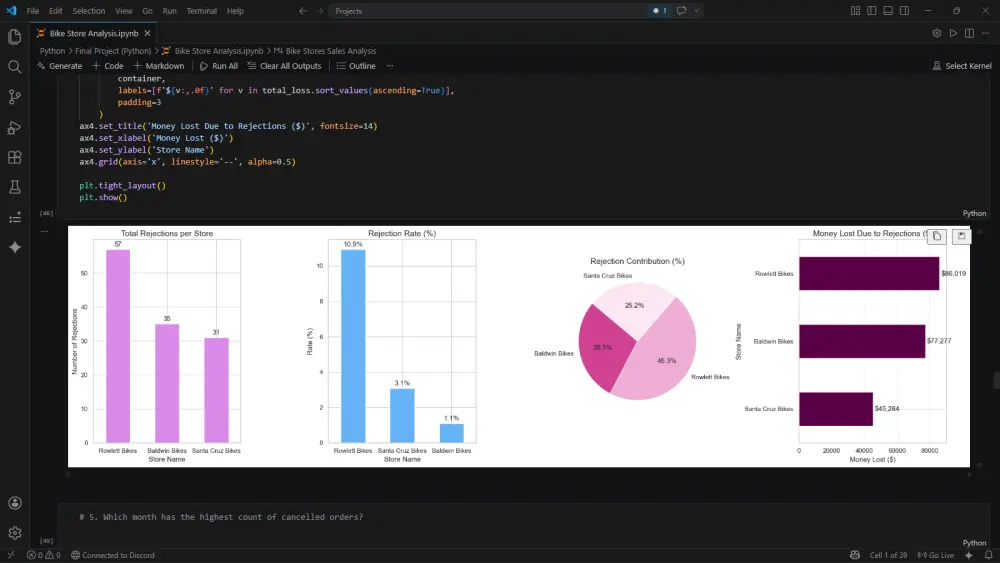Open notebook toolbar overflow ellipsis menu
Image resolution: width=1000 pixels, height=563 pixels.
tap(390, 66)
